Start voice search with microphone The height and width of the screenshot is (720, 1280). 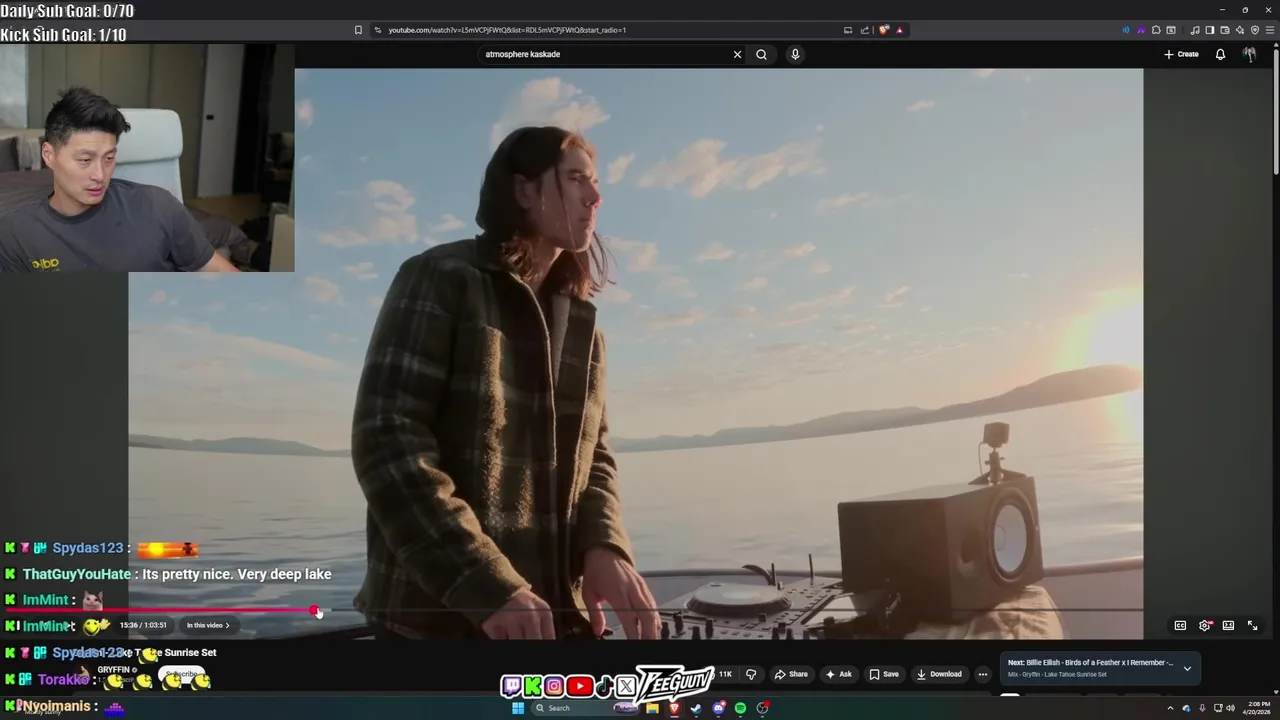[x=795, y=54]
